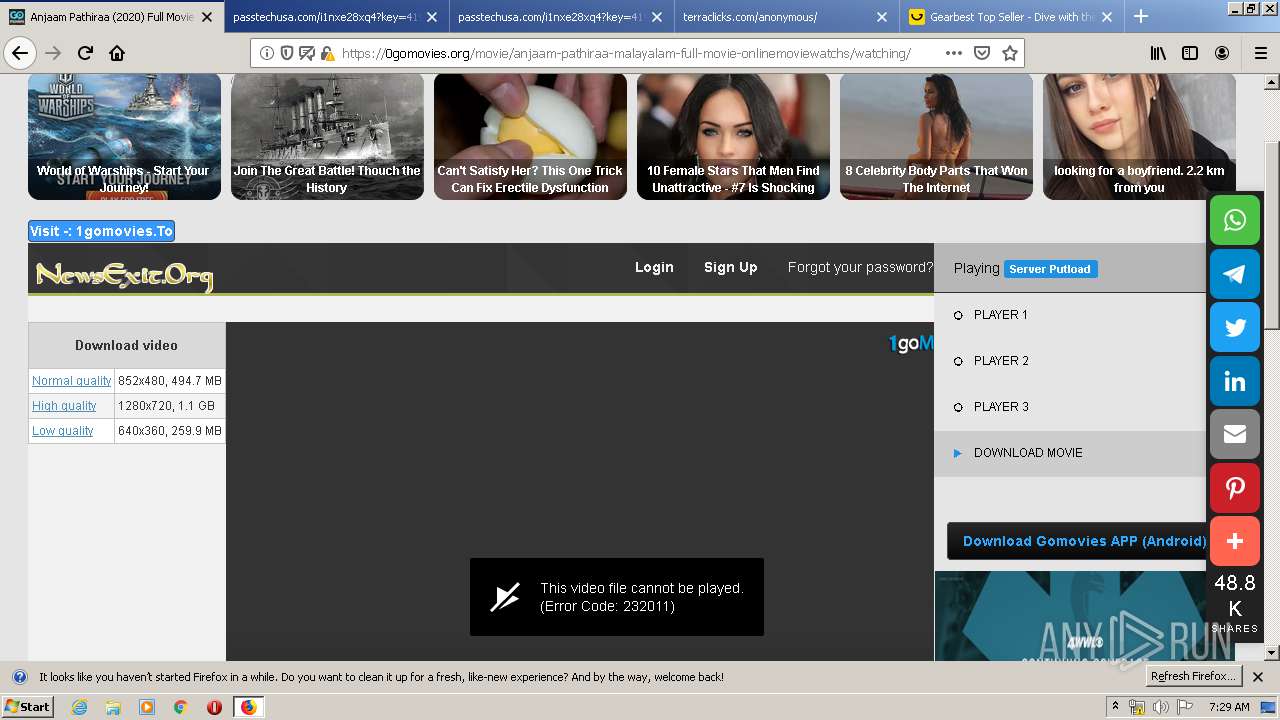Viewport: 1280px width, 720px height.
Task: Download Normal quality video link
Action: (71, 381)
